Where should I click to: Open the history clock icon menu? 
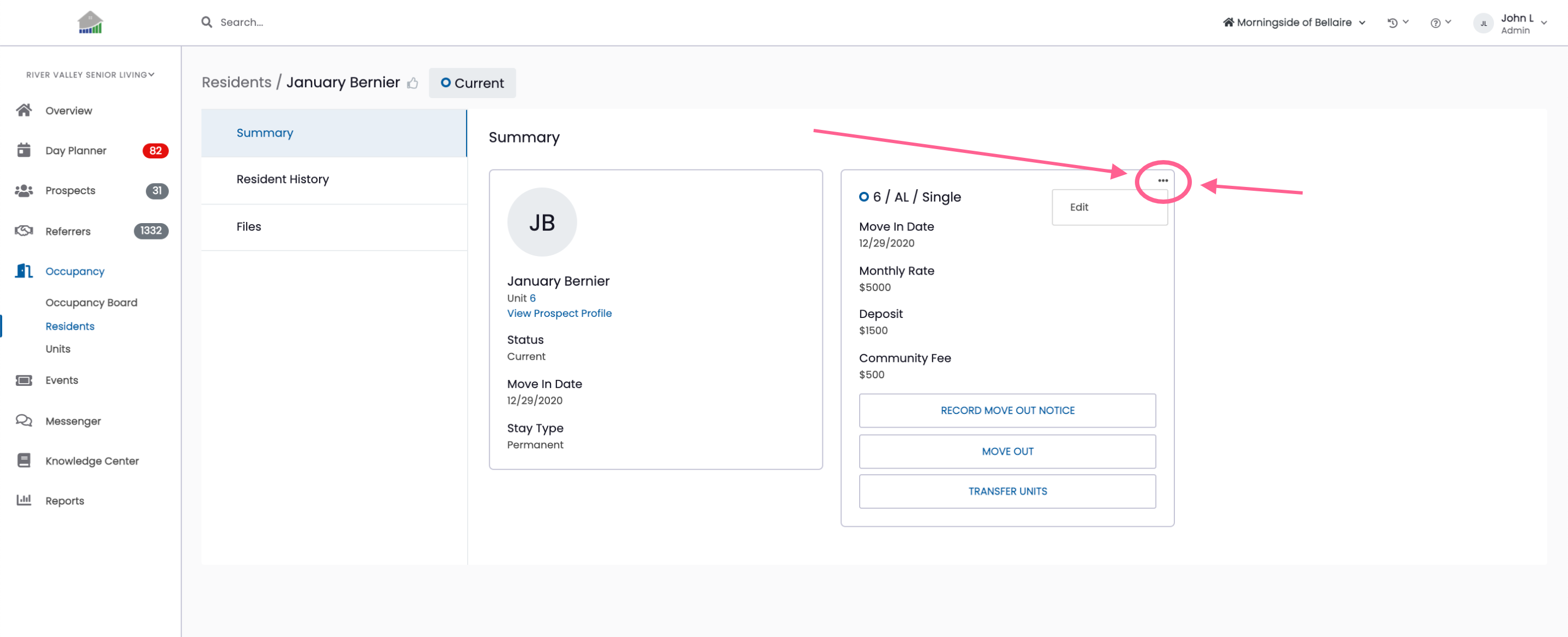(x=1392, y=23)
